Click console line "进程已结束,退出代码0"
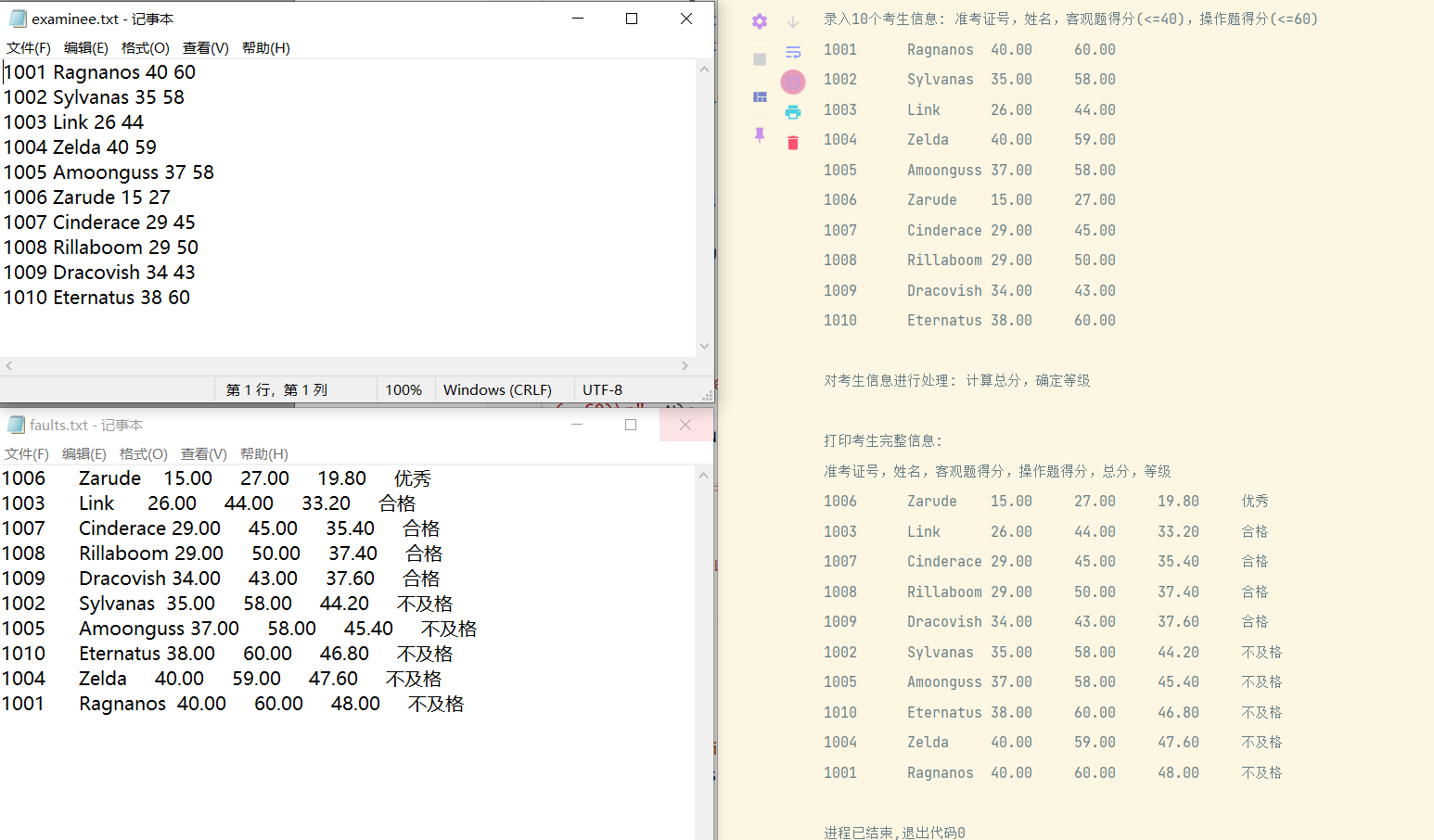This screenshot has width=1434, height=840. tap(894, 833)
